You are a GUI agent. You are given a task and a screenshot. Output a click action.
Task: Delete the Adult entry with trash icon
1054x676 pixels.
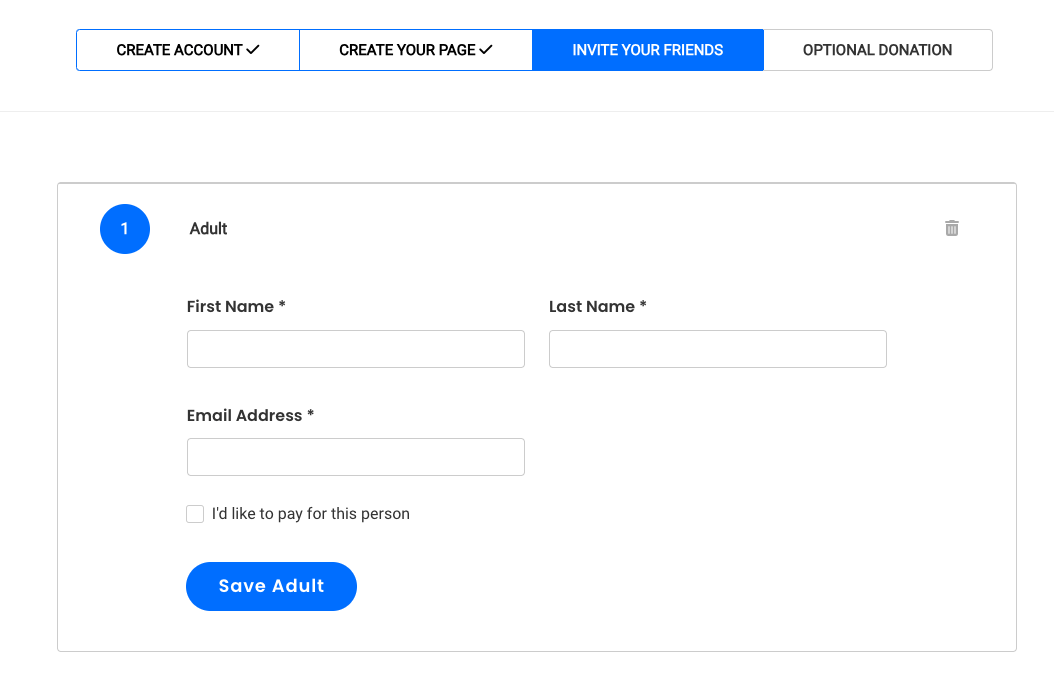(x=952, y=228)
